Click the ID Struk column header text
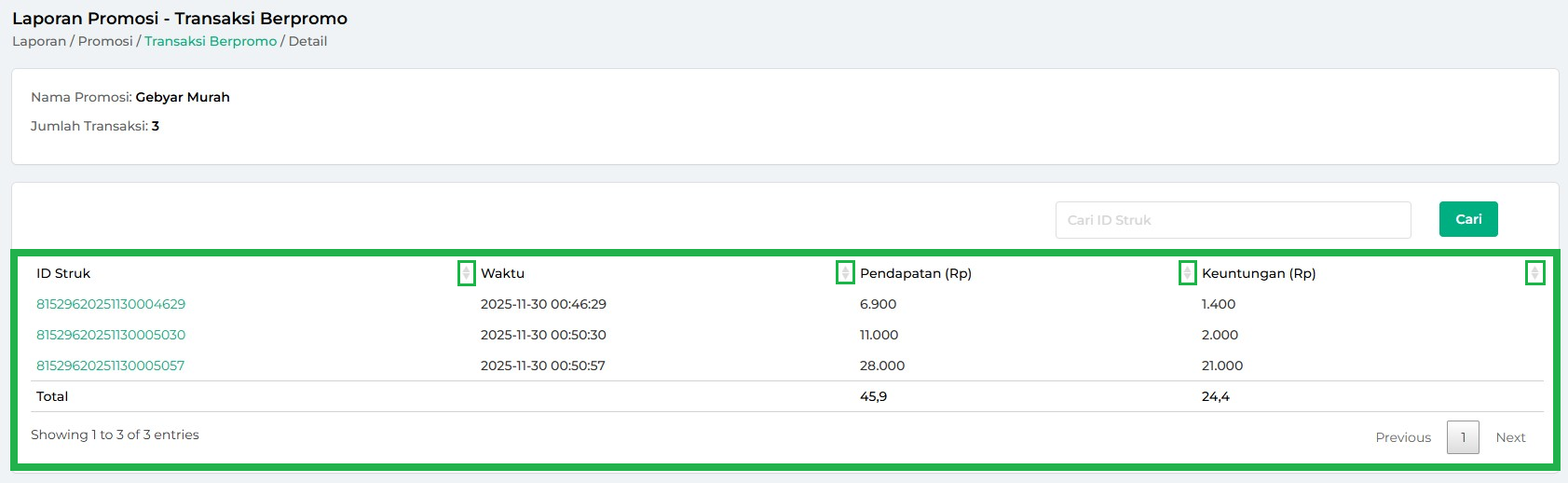Image resolution: width=1568 pixels, height=483 pixels. point(63,273)
